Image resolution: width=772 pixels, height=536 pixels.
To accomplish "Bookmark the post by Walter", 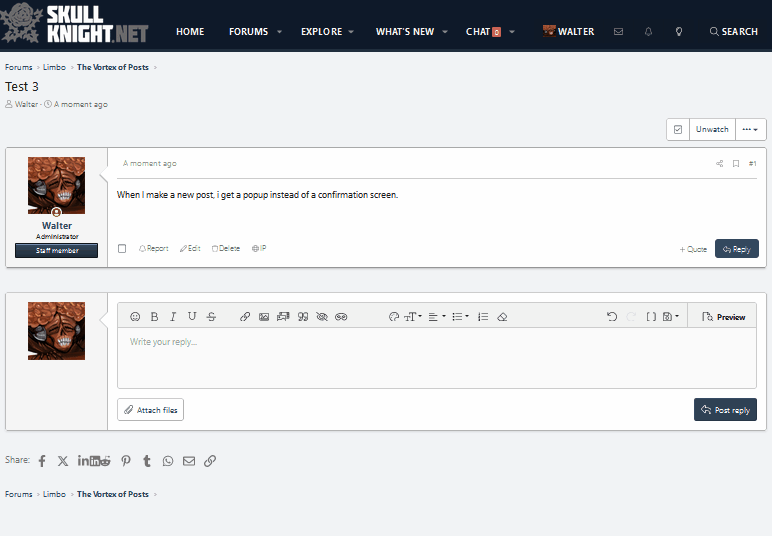I will pos(736,163).
